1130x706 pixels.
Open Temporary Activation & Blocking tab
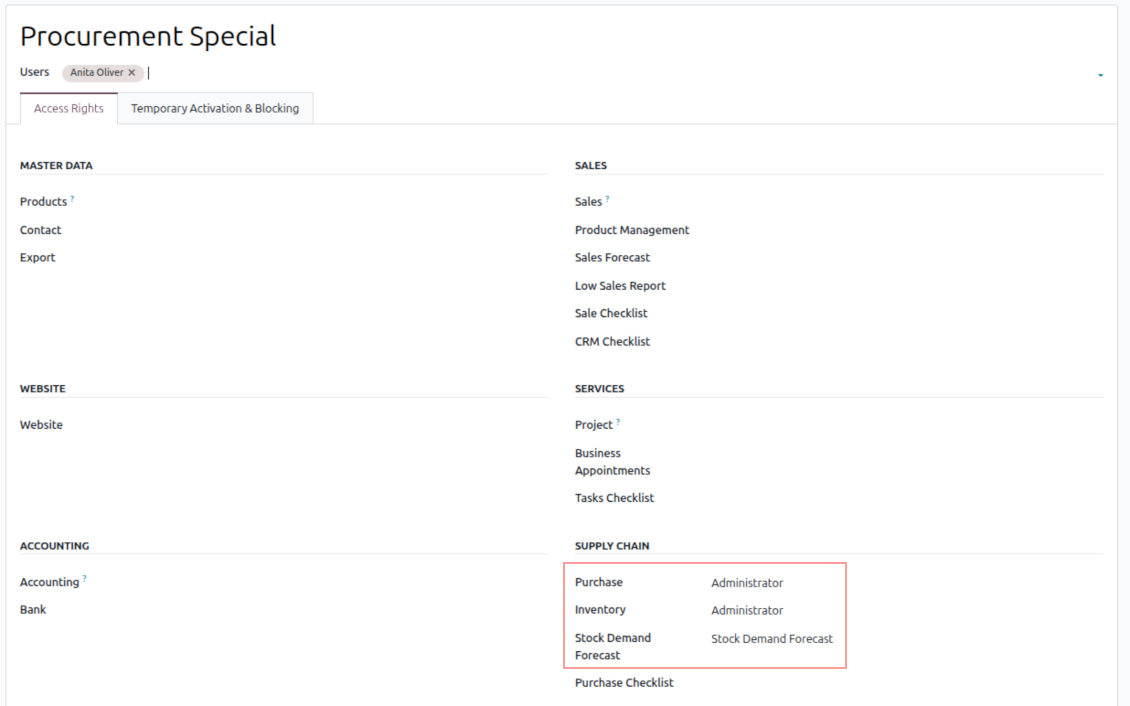click(215, 109)
